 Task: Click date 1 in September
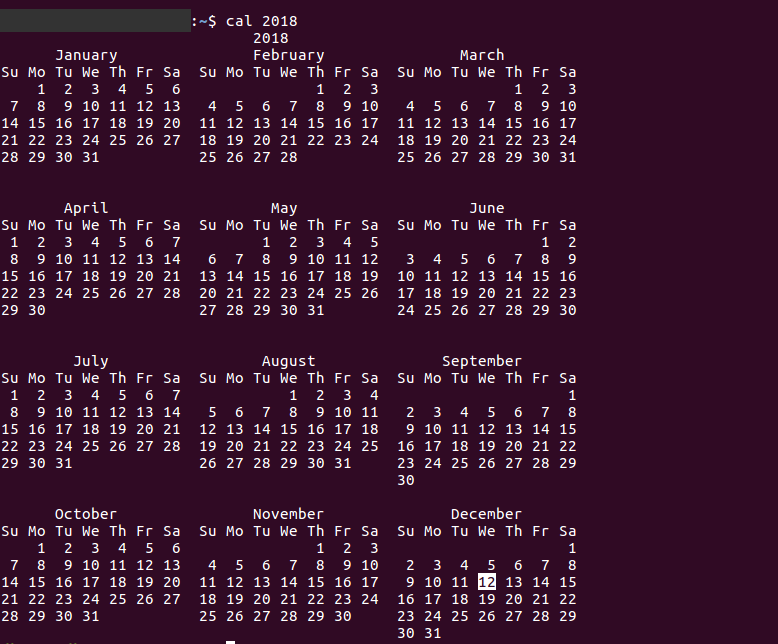pyautogui.click(x=572, y=395)
